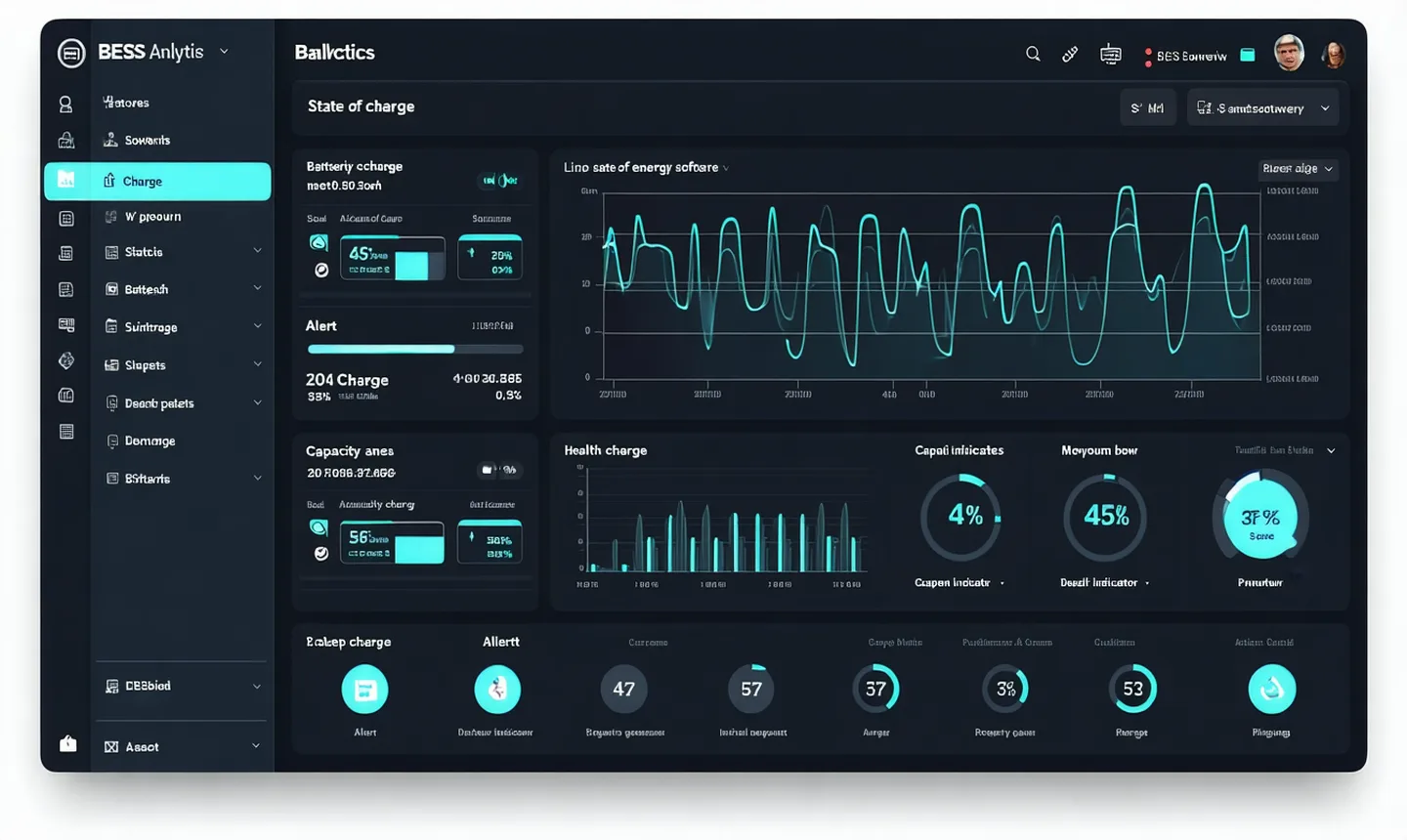Toggle the switch in Capacity anes card header

coord(498,470)
